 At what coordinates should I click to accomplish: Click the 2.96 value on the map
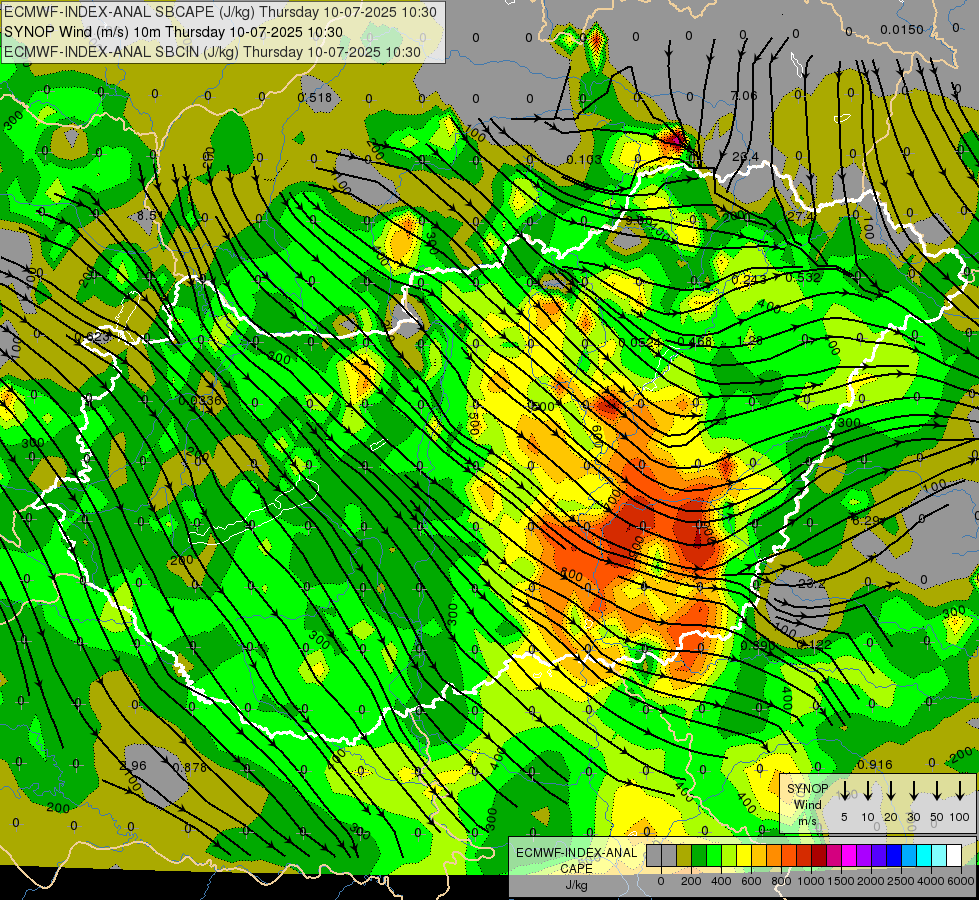pyautogui.click(x=134, y=766)
